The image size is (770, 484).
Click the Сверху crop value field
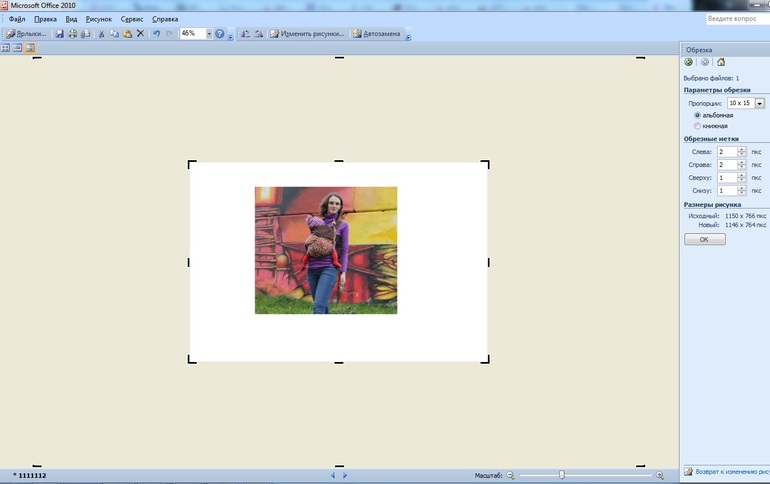(x=727, y=178)
